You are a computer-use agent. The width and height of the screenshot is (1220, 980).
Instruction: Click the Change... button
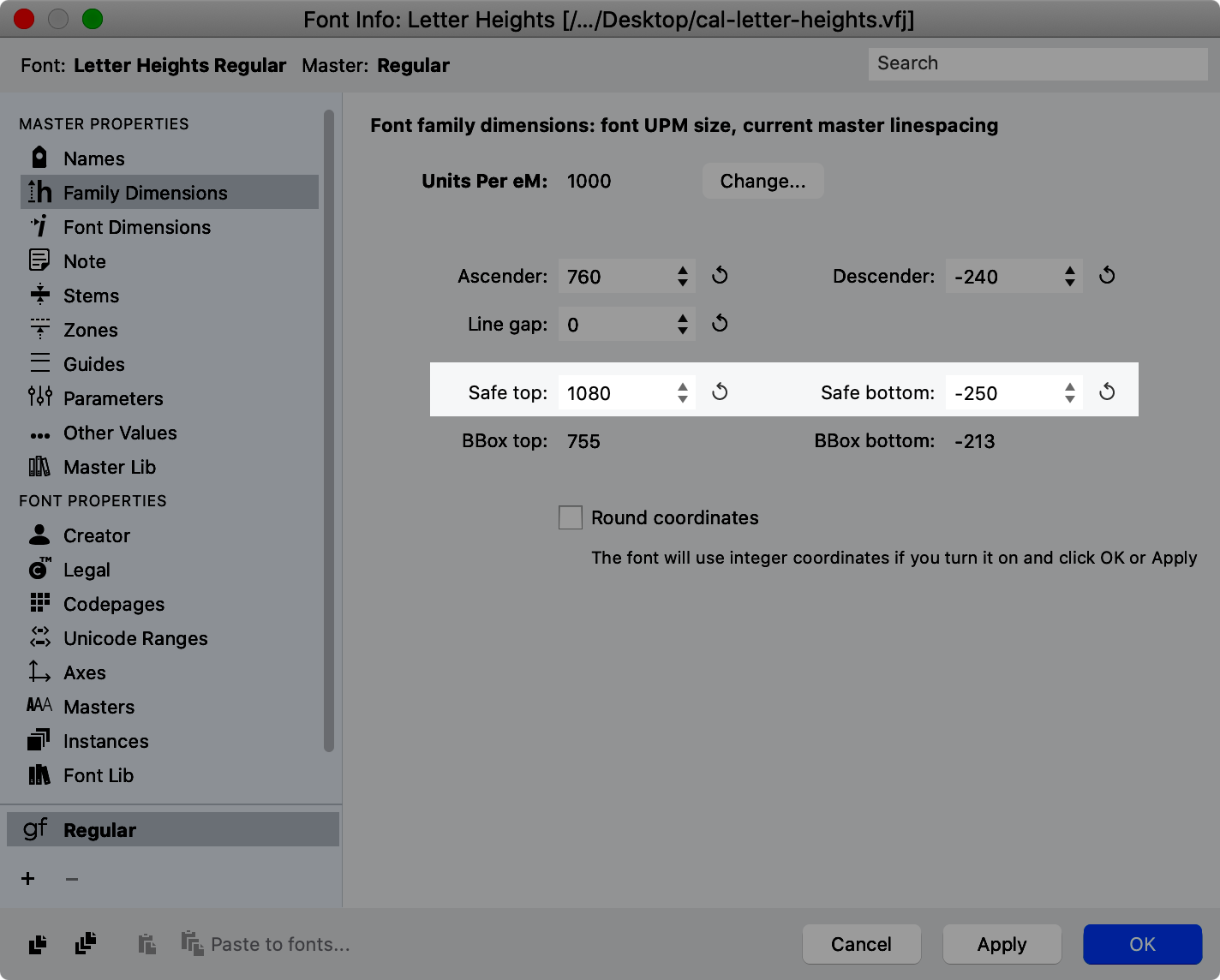pos(762,181)
